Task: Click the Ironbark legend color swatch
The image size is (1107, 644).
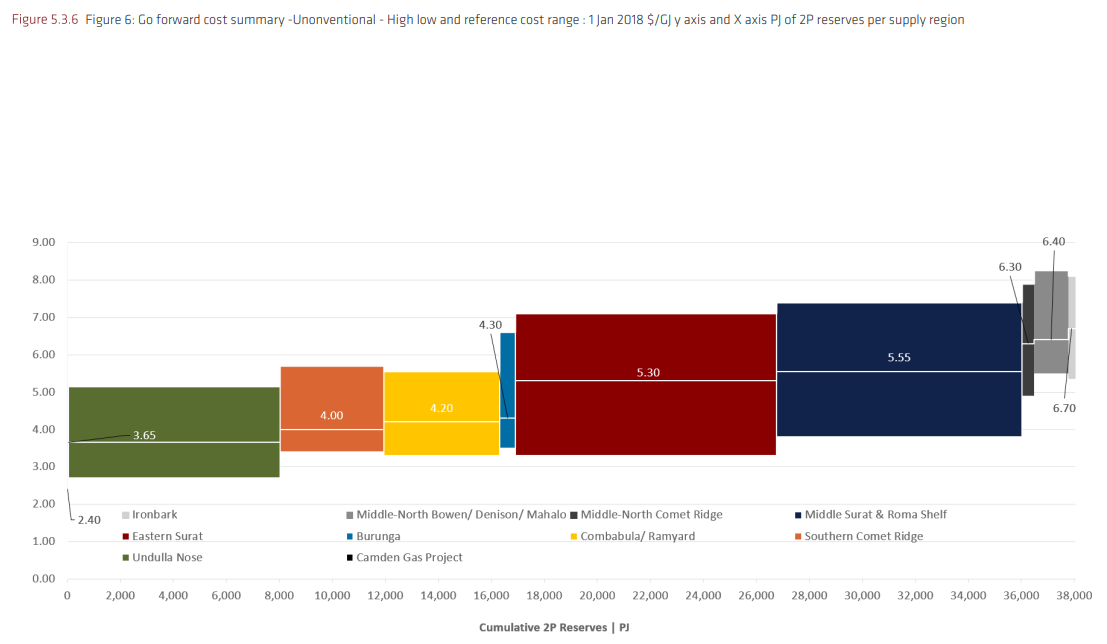Action: (x=126, y=515)
